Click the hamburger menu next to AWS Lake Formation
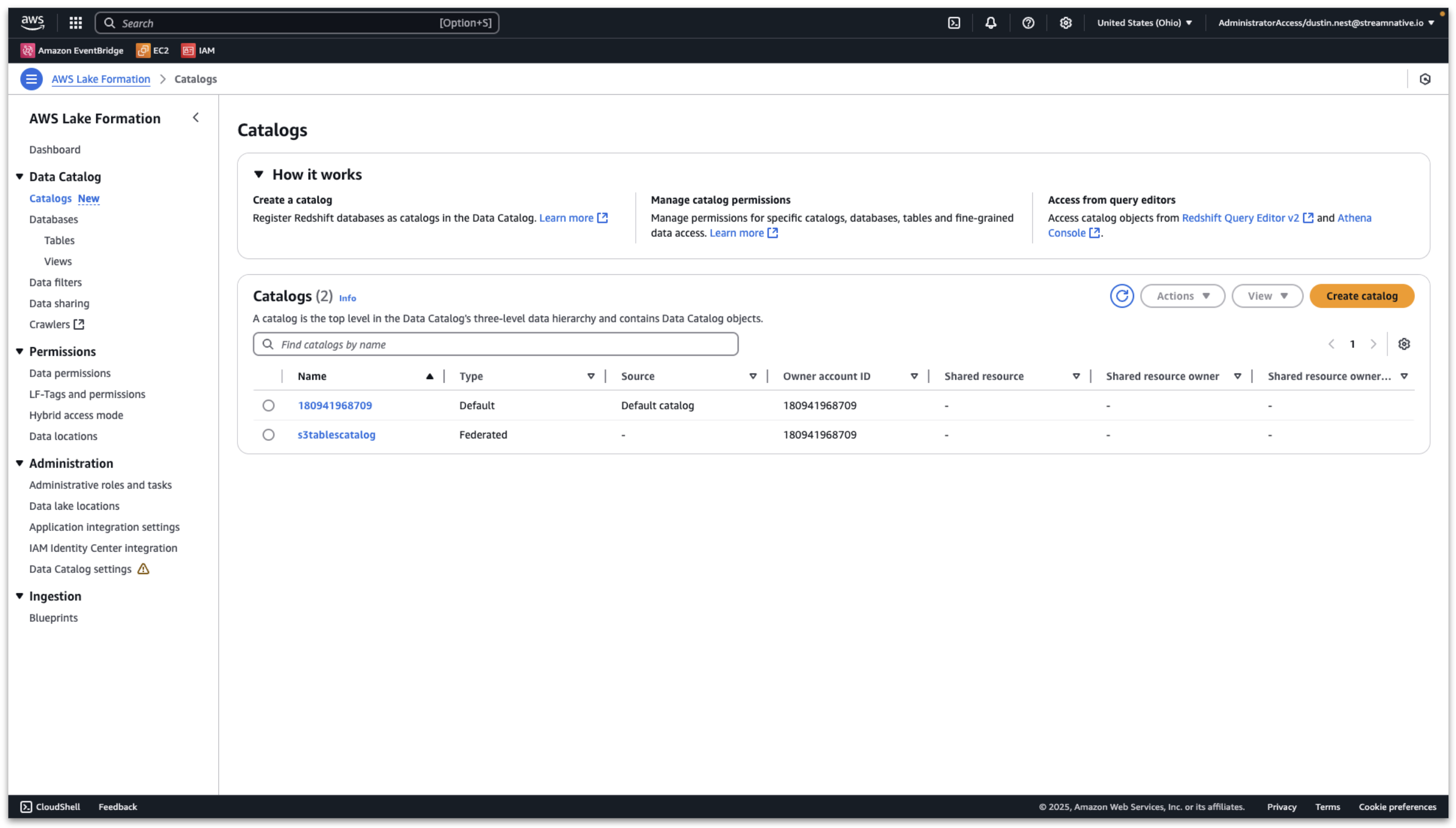Viewport: 1456px width, 828px height. pos(31,79)
